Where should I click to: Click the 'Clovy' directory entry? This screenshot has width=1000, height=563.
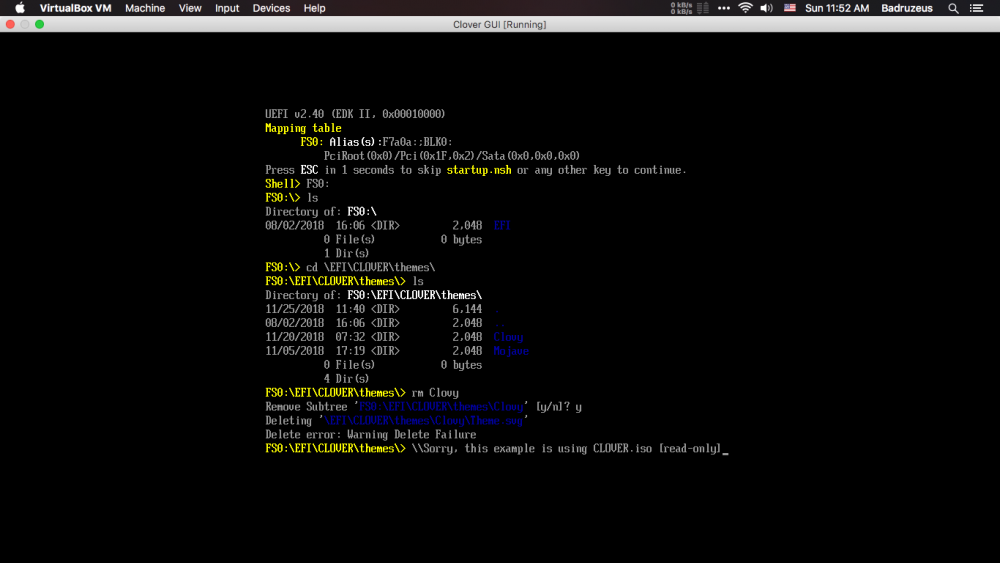[508, 337]
